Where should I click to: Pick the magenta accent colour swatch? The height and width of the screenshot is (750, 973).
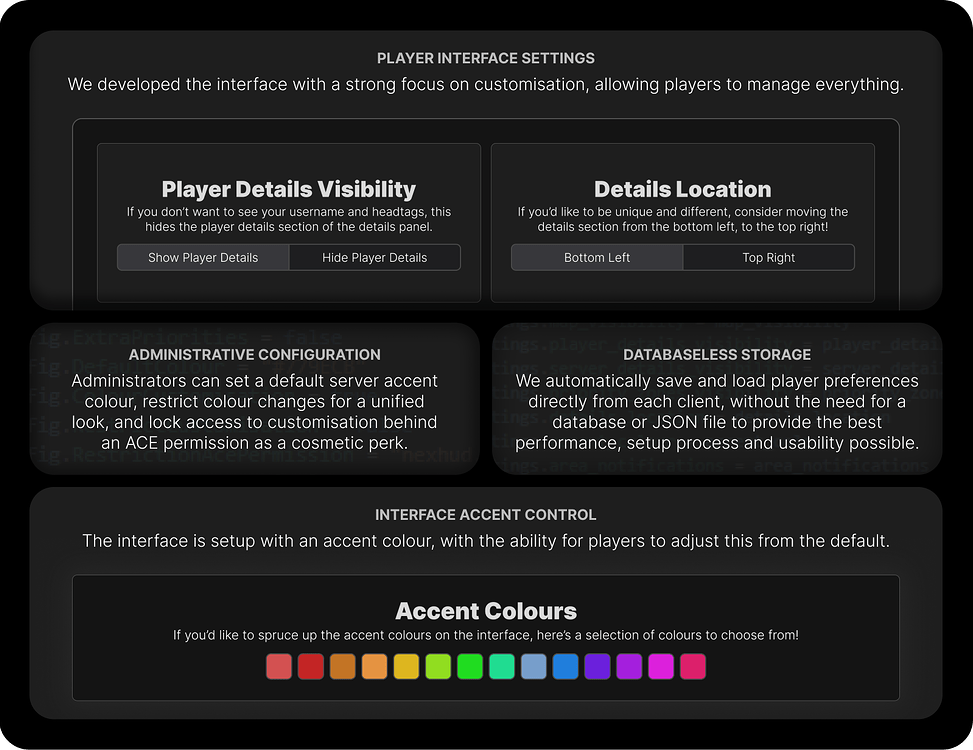point(662,666)
